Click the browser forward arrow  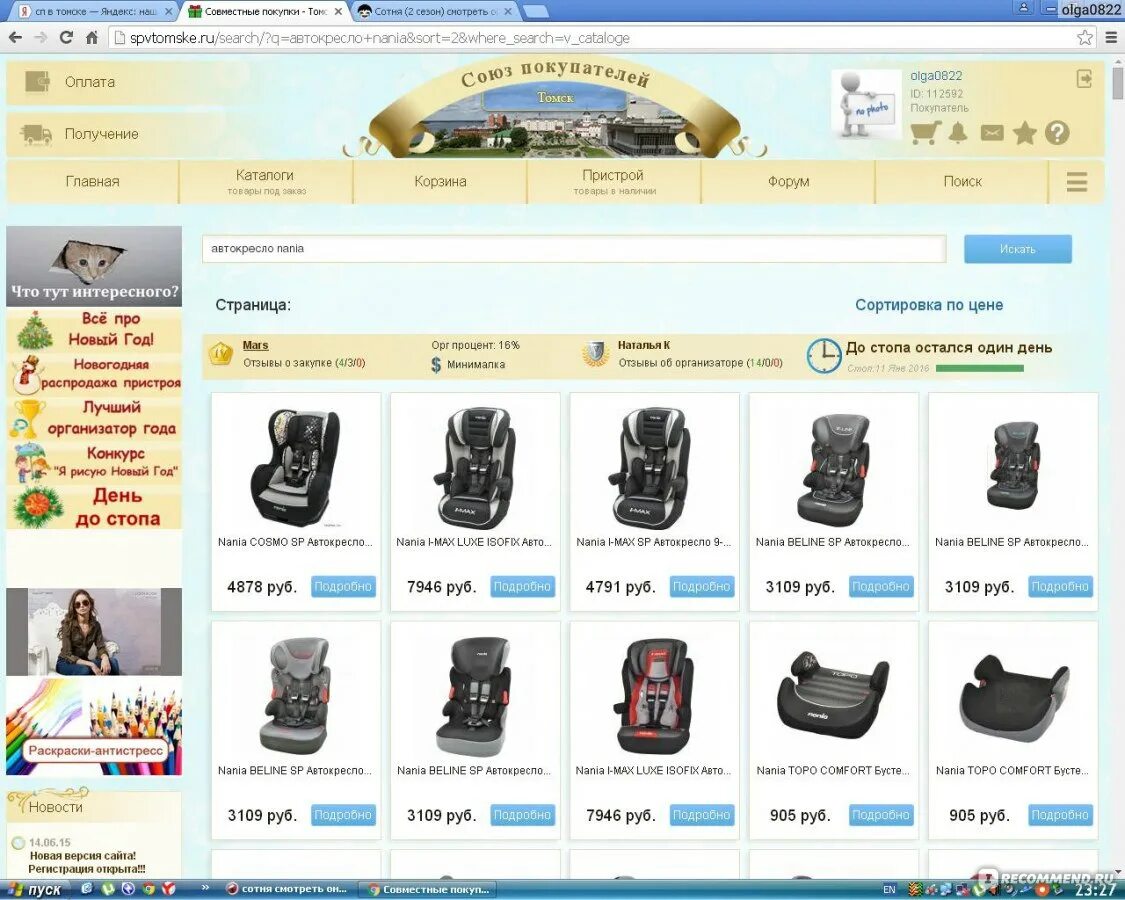pos(41,37)
